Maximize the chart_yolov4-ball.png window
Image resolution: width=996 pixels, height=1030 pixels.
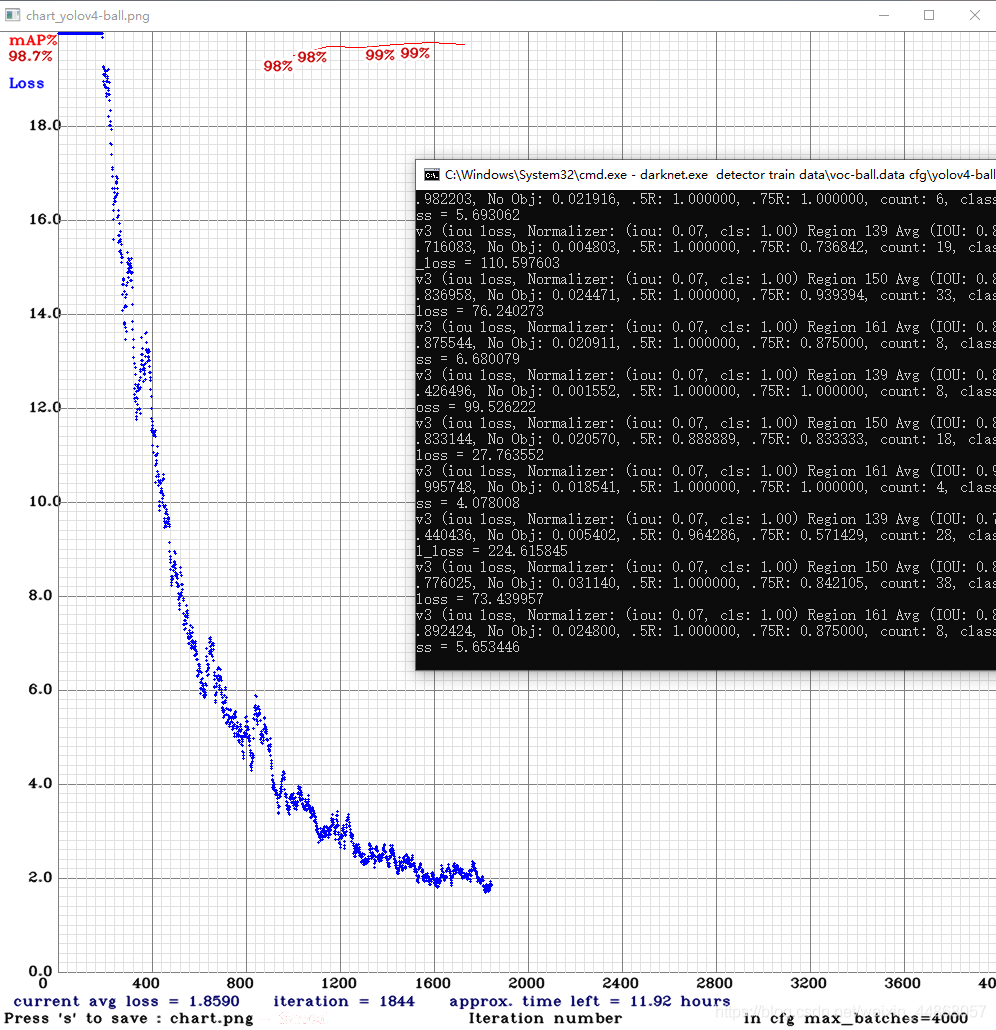(x=929, y=15)
